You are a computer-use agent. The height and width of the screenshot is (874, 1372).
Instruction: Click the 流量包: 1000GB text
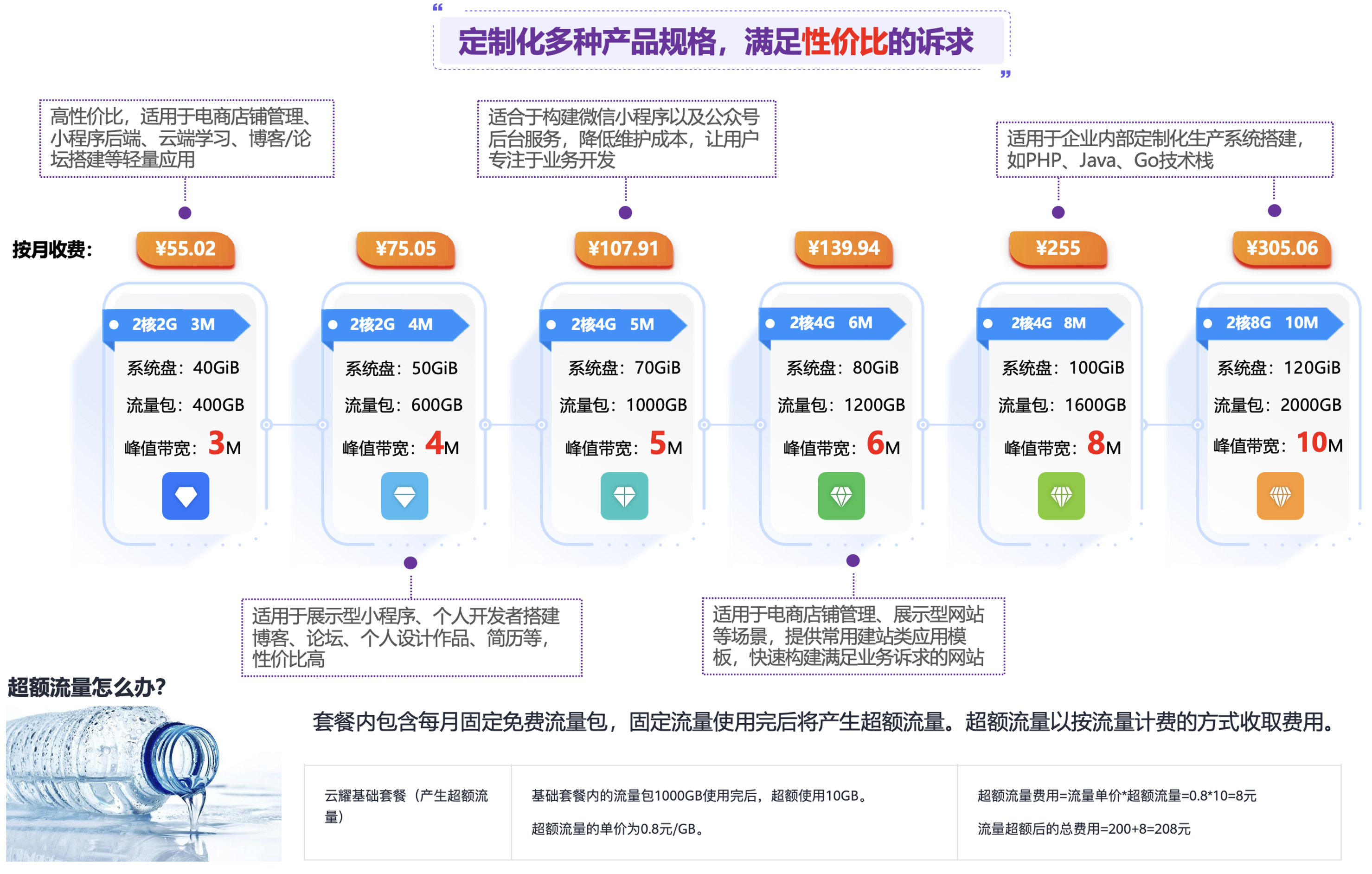point(623,405)
